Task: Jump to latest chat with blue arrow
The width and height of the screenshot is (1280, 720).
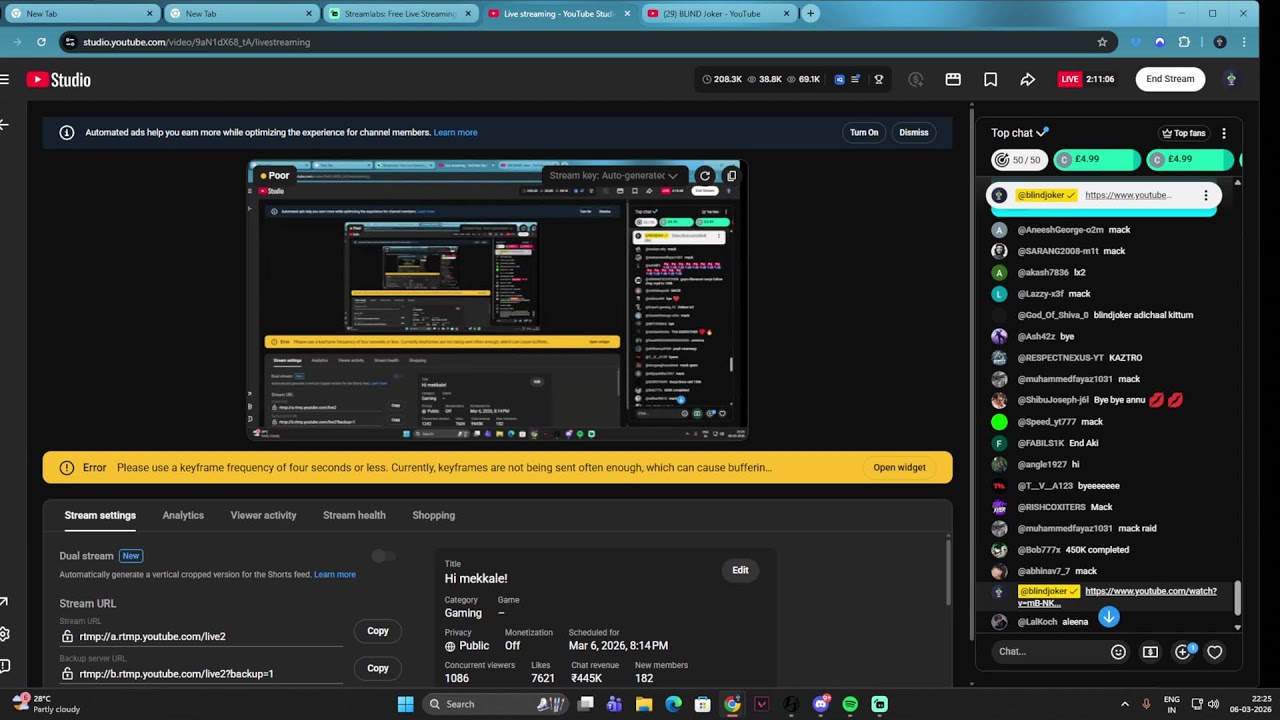Action: coord(1109,617)
